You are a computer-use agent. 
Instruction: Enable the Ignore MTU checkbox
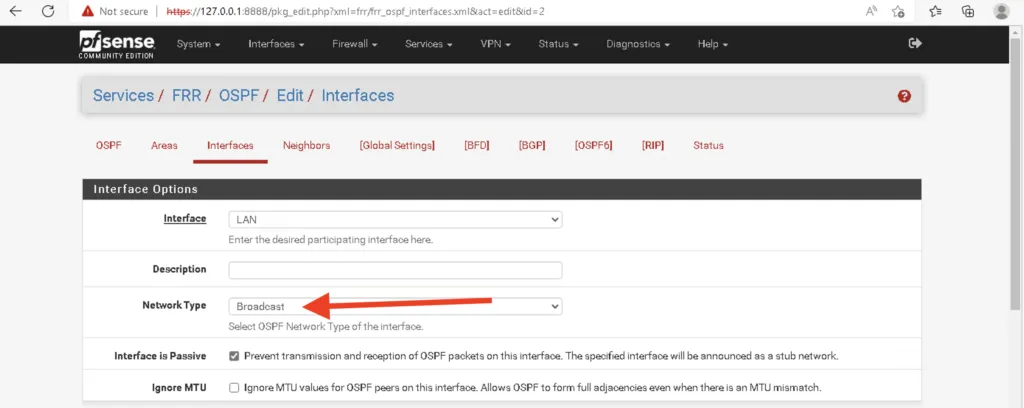pos(234,388)
